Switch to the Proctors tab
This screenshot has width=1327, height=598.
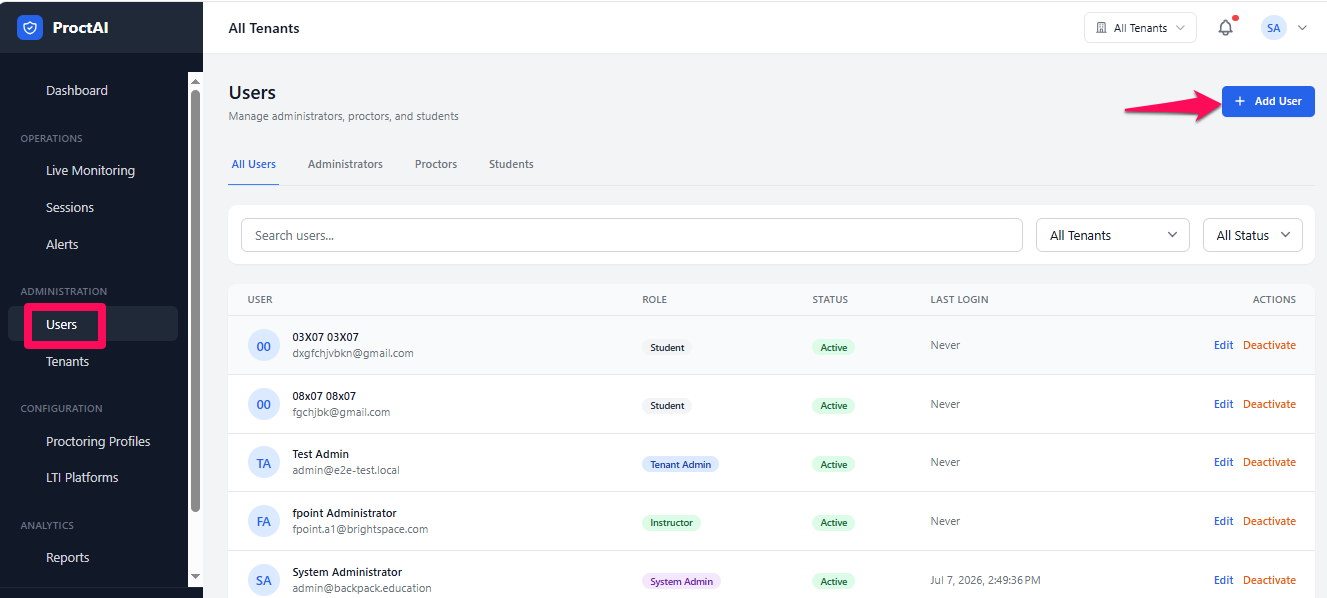436,164
